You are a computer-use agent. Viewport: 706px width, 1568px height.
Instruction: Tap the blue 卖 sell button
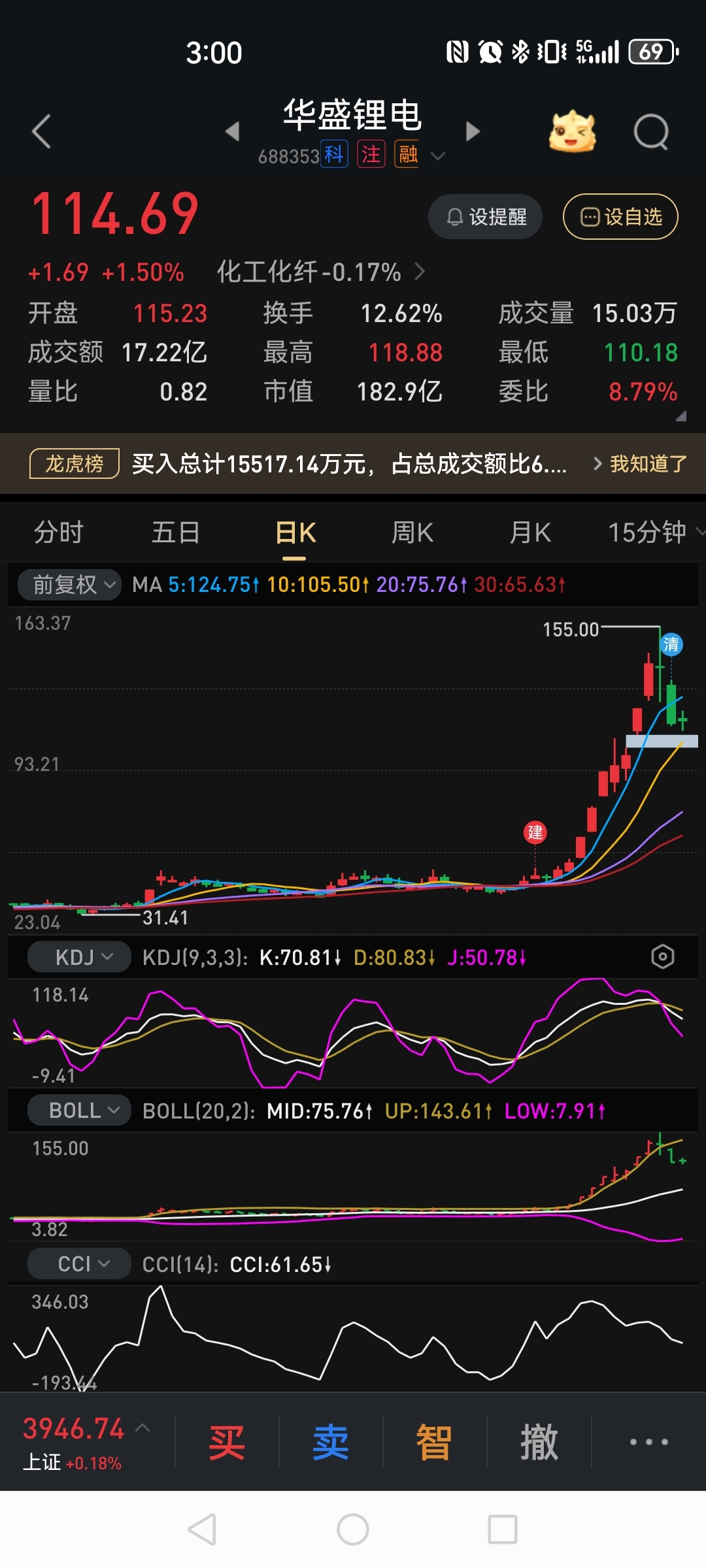click(x=331, y=1442)
